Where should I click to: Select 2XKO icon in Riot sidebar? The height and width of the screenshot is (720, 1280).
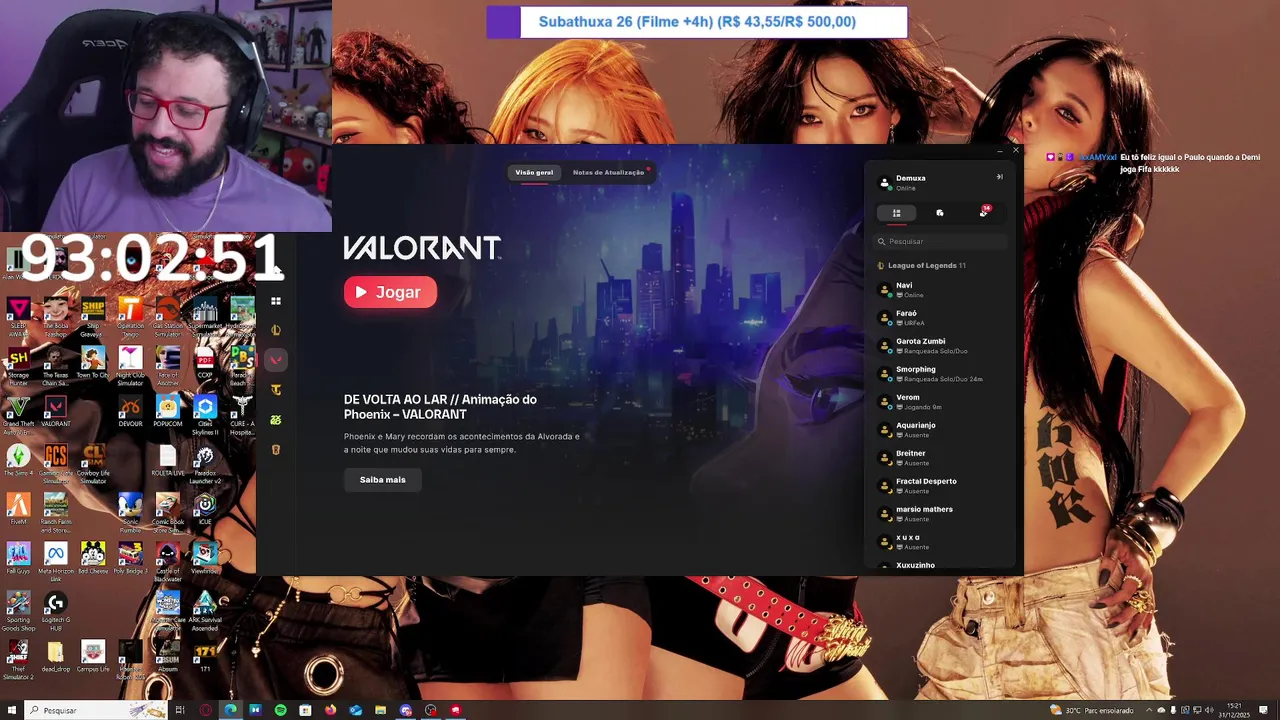click(276, 420)
